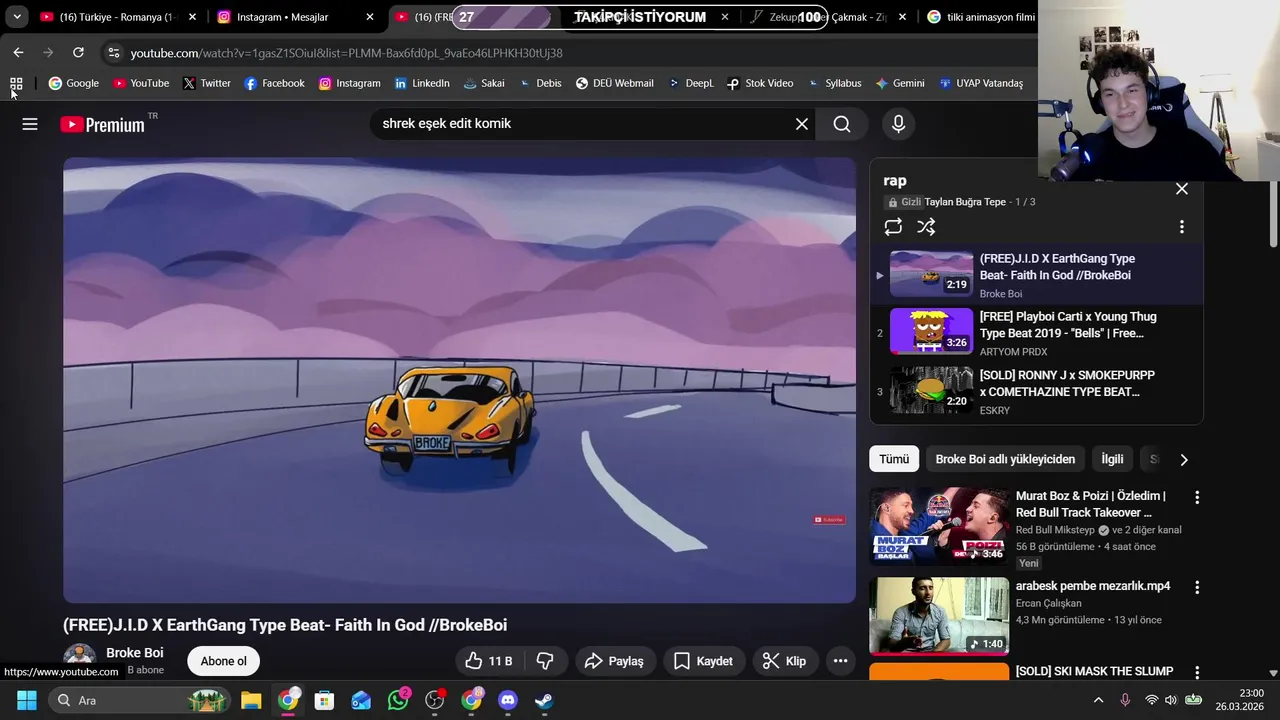Viewport: 1280px width, 720px height.
Task: Toggle playlist shuffle
Action: click(926, 227)
